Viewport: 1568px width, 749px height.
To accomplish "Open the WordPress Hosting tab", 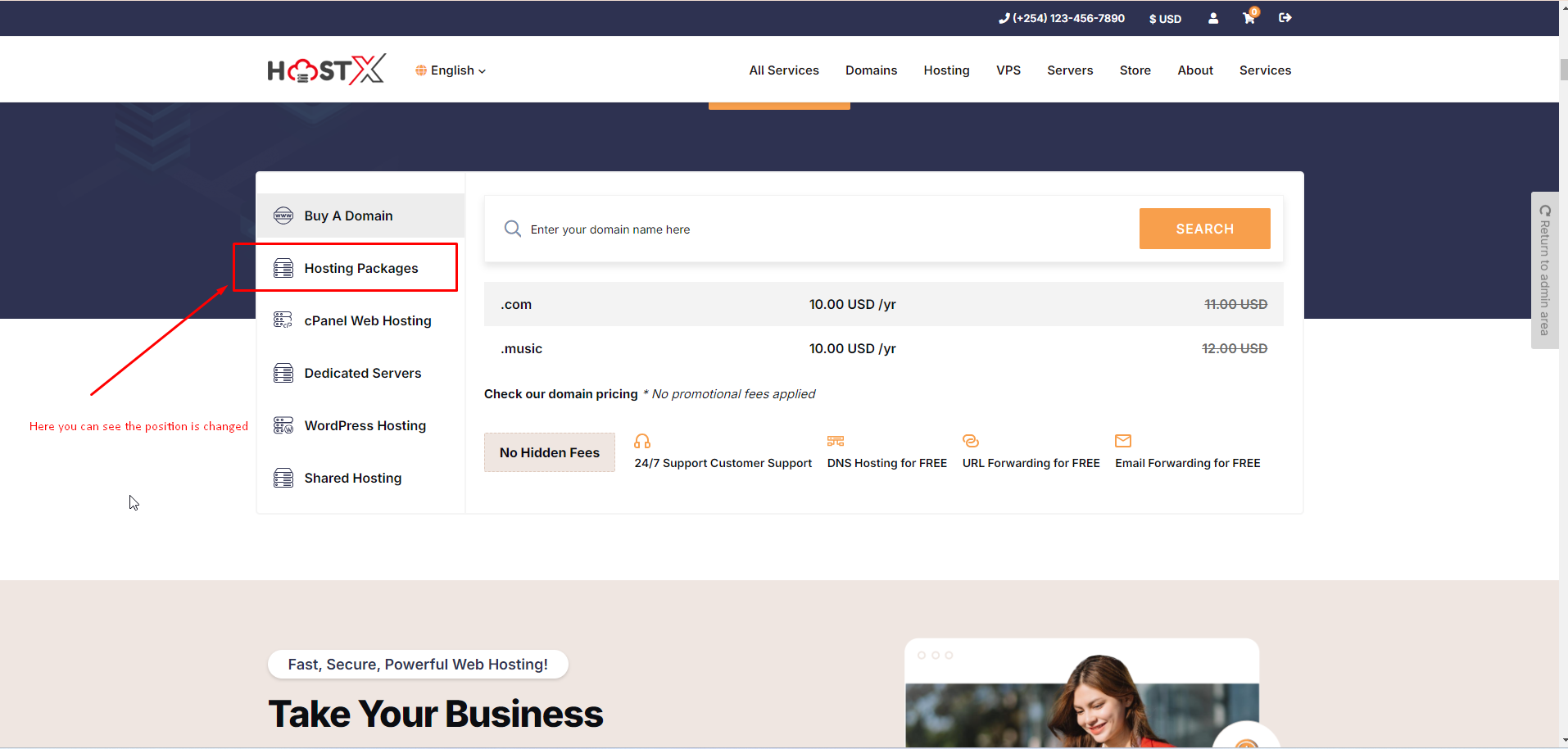I will pyautogui.click(x=365, y=425).
